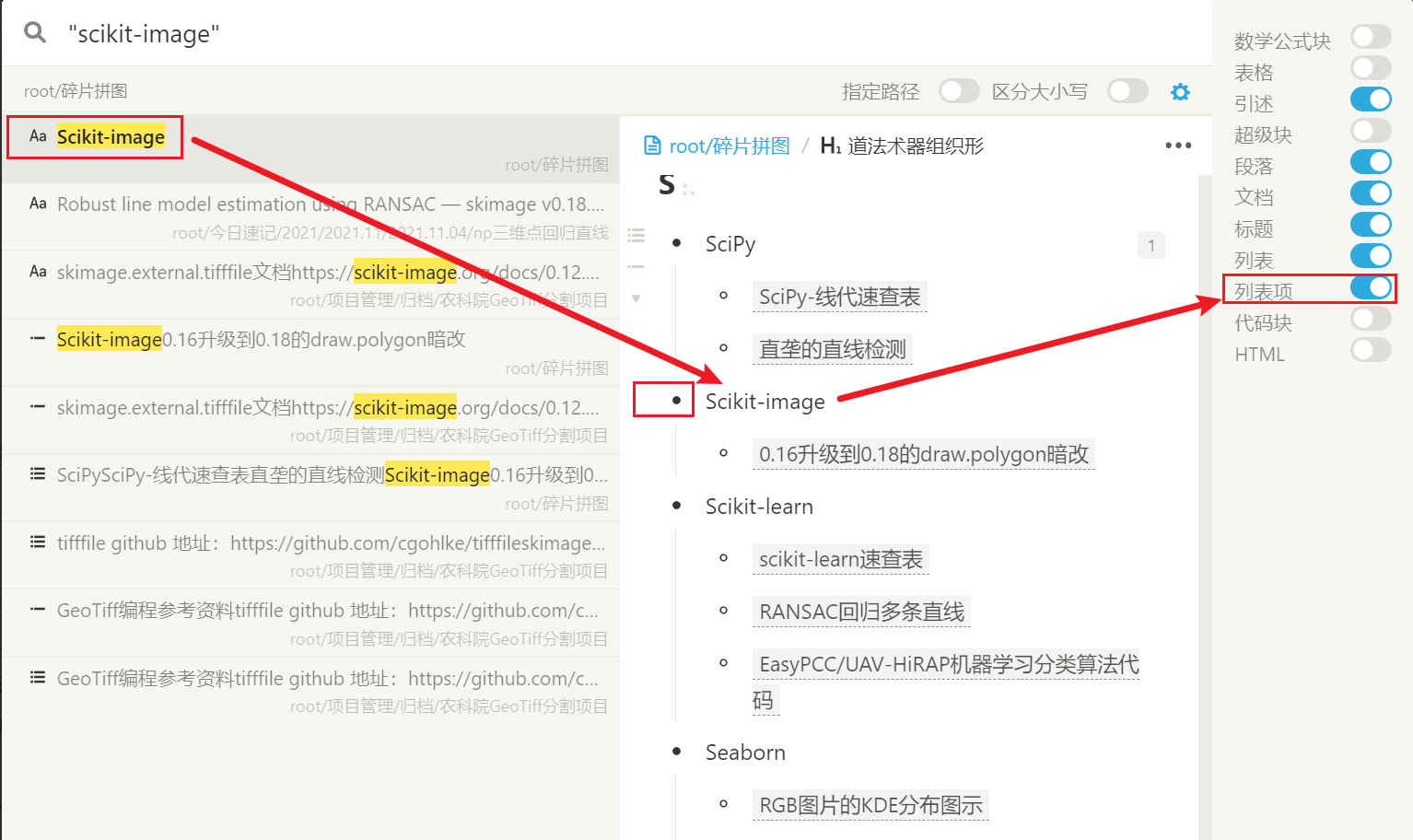Disable the 段落 filter switch
Viewport: 1413px width, 840px height.
coord(1371,162)
